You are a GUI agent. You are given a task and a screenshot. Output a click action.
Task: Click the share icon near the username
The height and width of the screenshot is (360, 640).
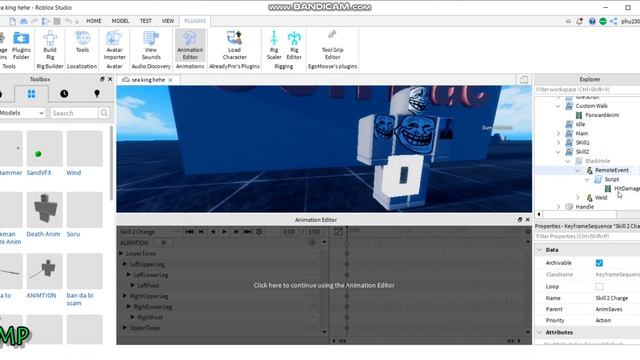click(x=613, y=21)
